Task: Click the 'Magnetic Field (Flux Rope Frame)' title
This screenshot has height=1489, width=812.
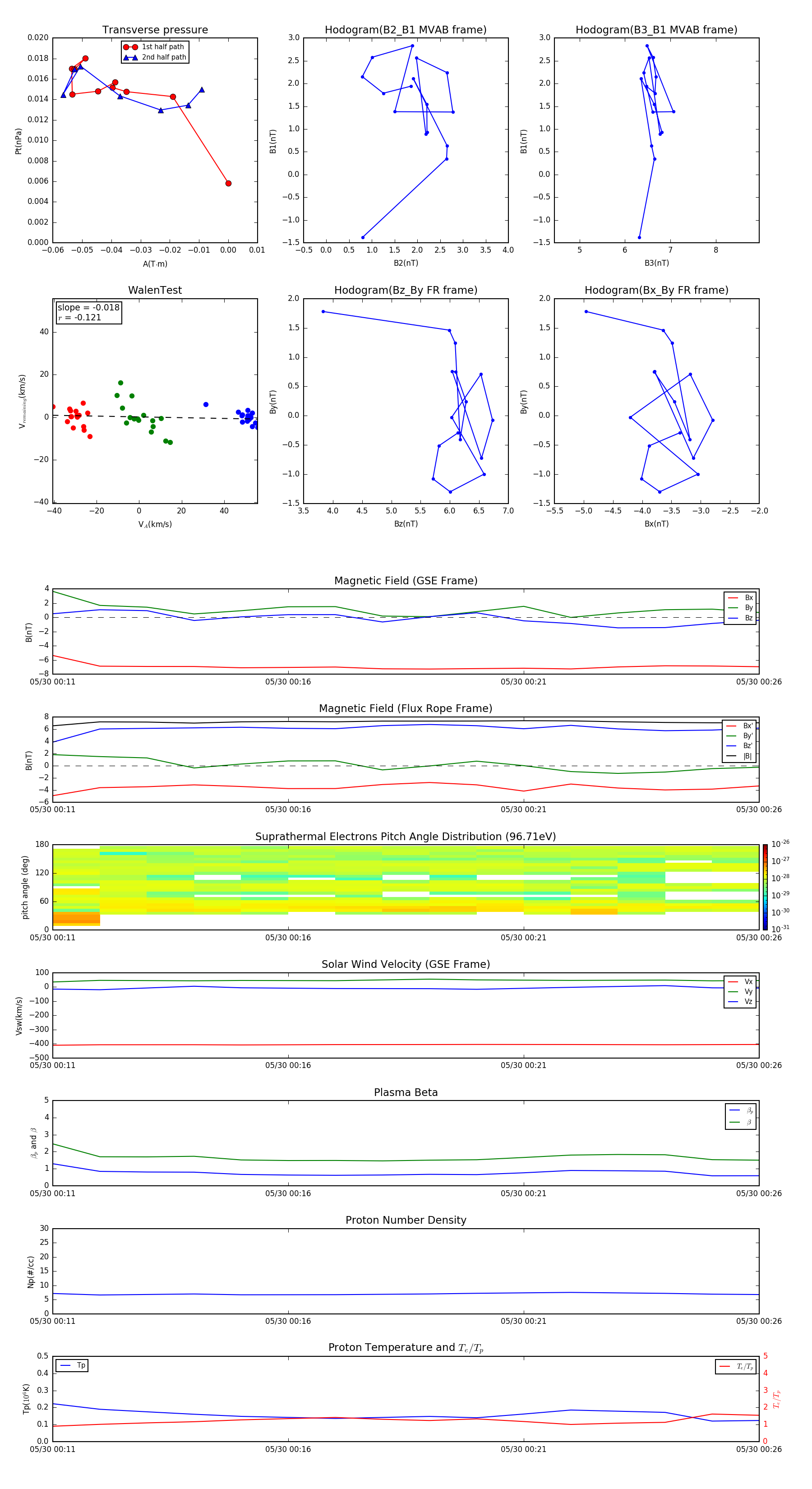Action: click(x=406, y=709)
